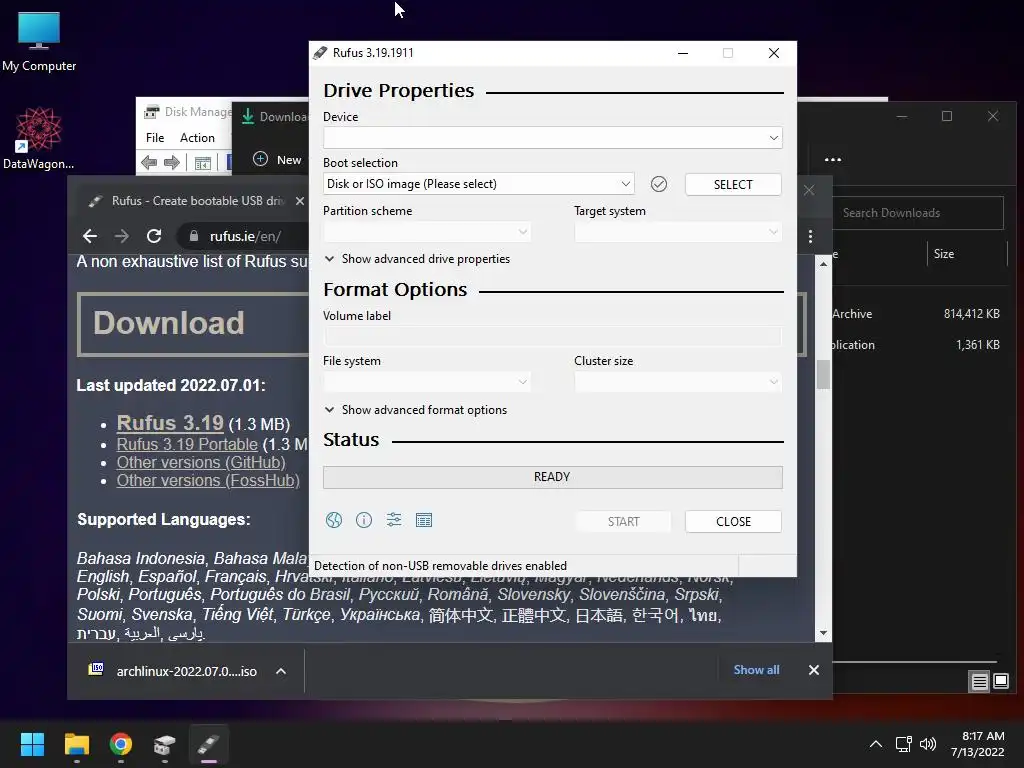Click Disk Management forward arrow icon

click(172, 162)
